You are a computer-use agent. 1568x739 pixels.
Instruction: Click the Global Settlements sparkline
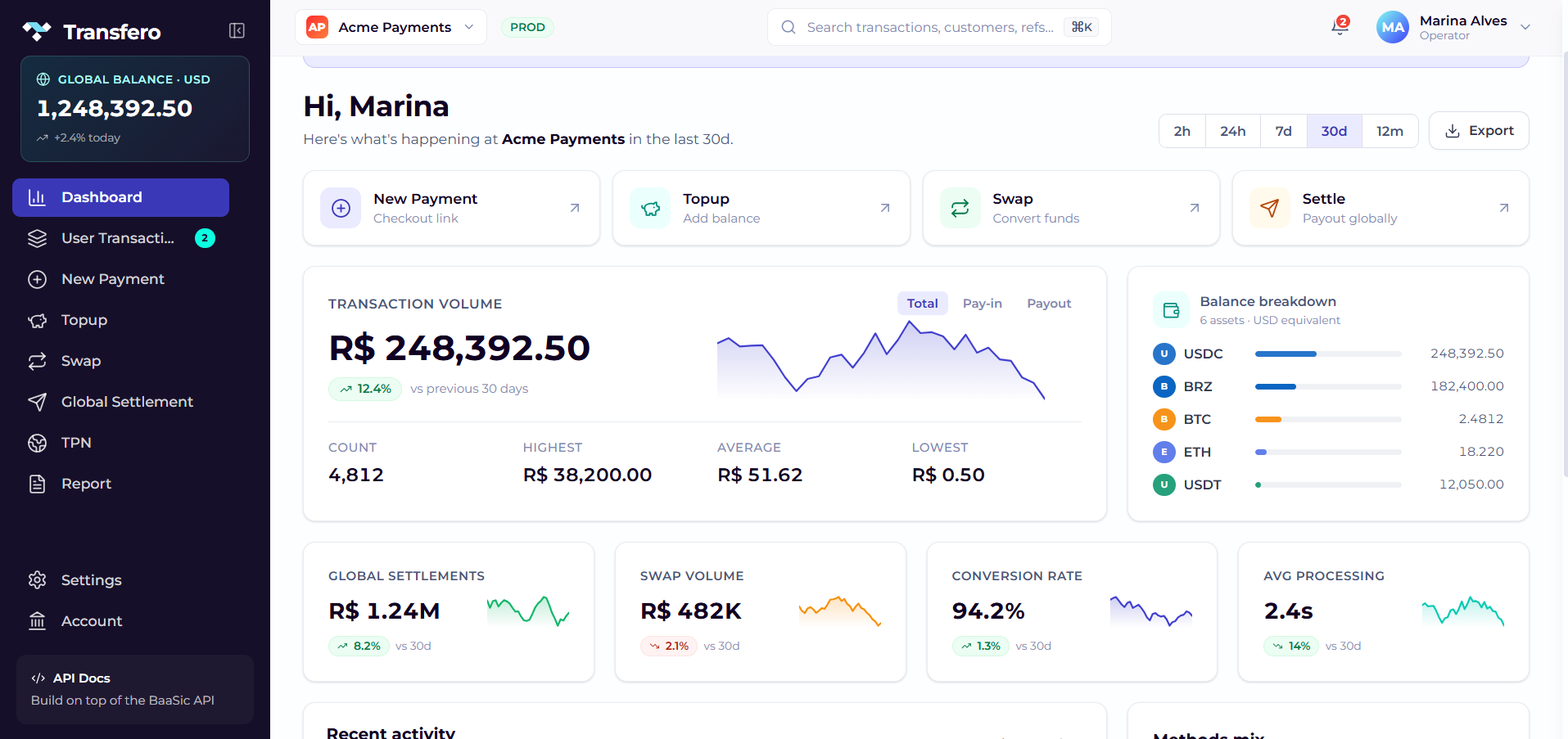(528, 611)
